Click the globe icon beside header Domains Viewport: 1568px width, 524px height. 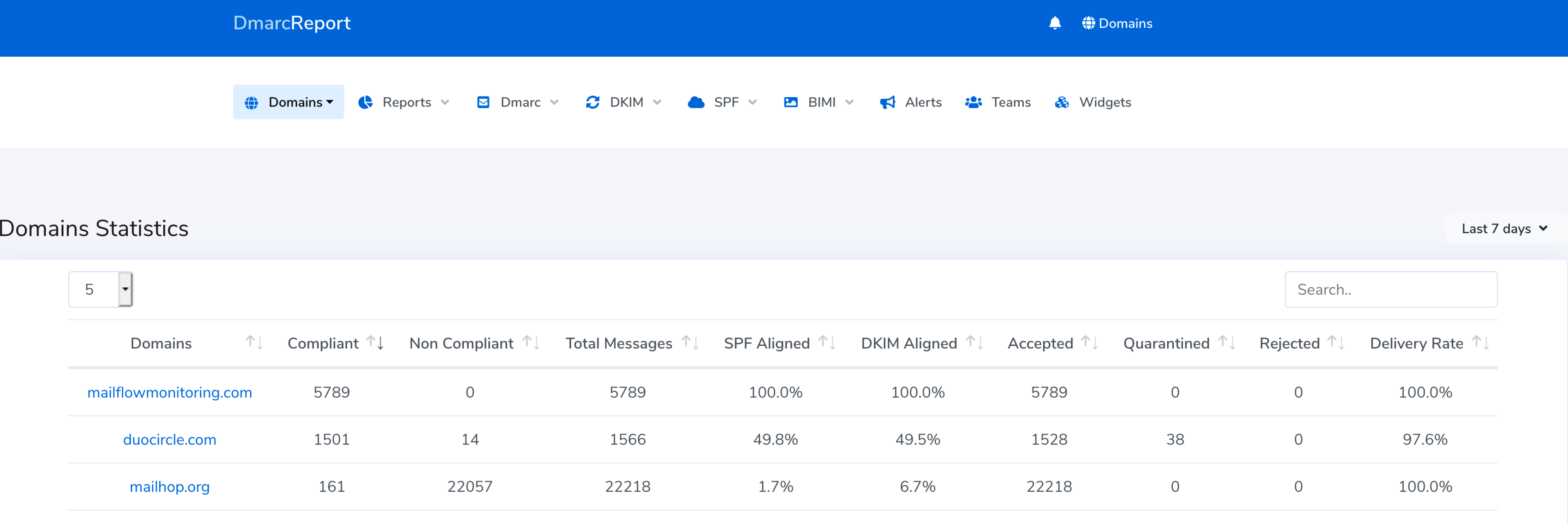click(x=1088, y=23)
